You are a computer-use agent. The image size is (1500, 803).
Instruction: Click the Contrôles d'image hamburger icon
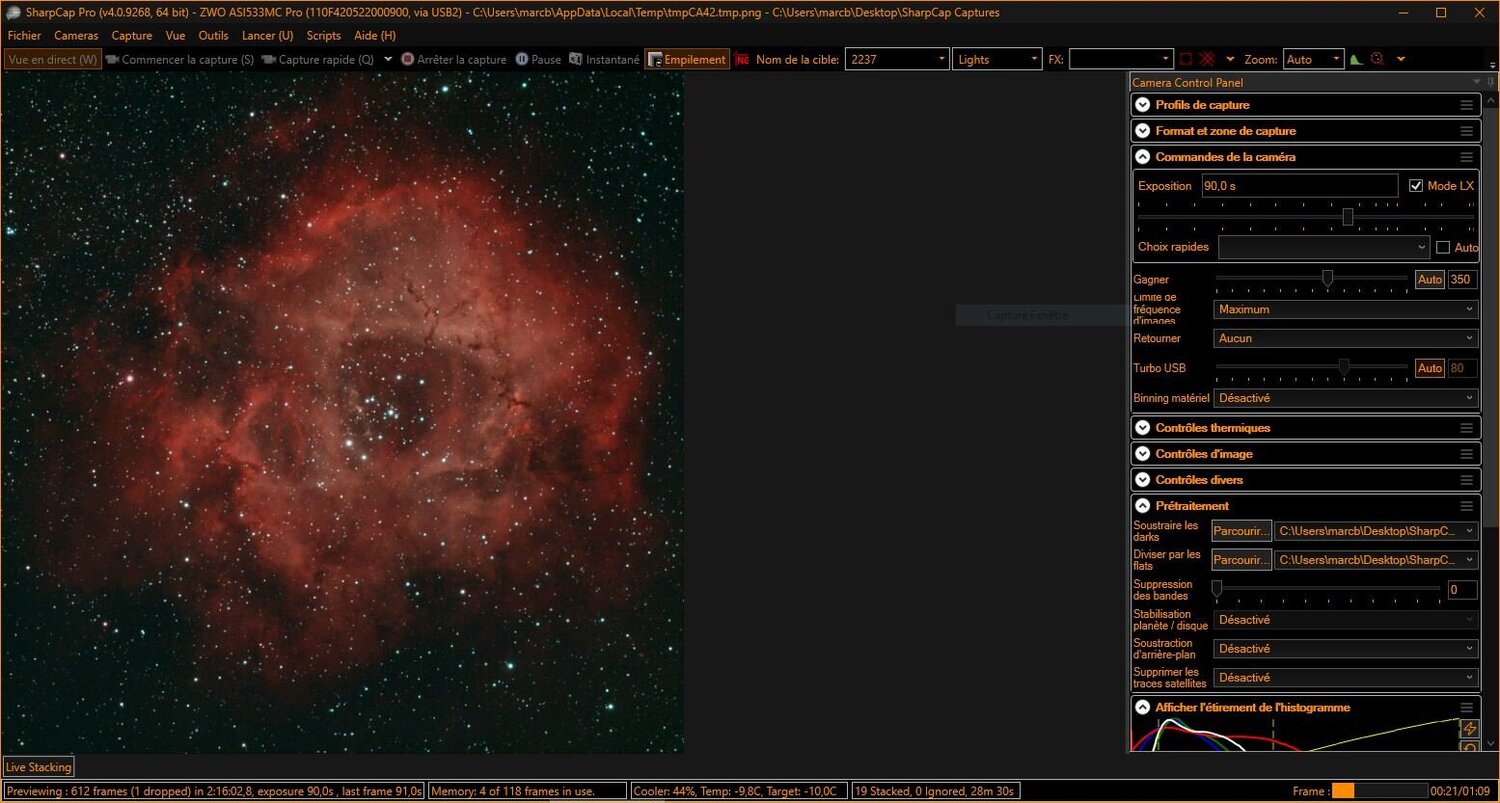click(x=1466, y=454)
